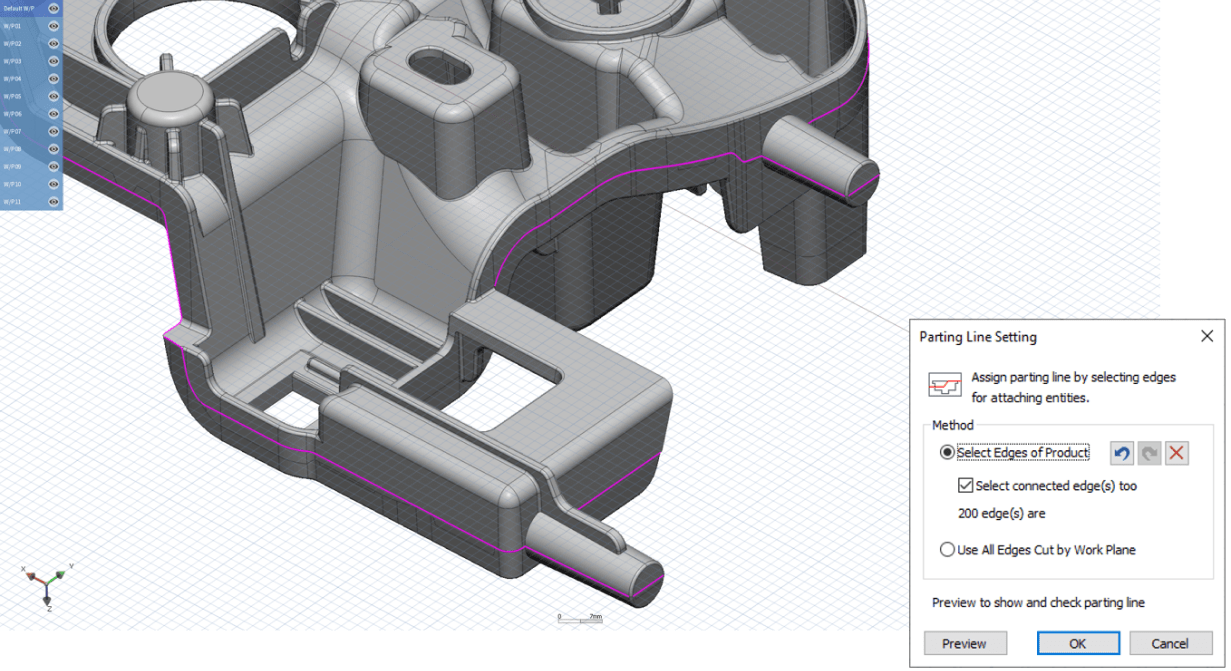Select the W/P04 work plane label
This screenshot has width=1231, height=671.
point(12,78)
